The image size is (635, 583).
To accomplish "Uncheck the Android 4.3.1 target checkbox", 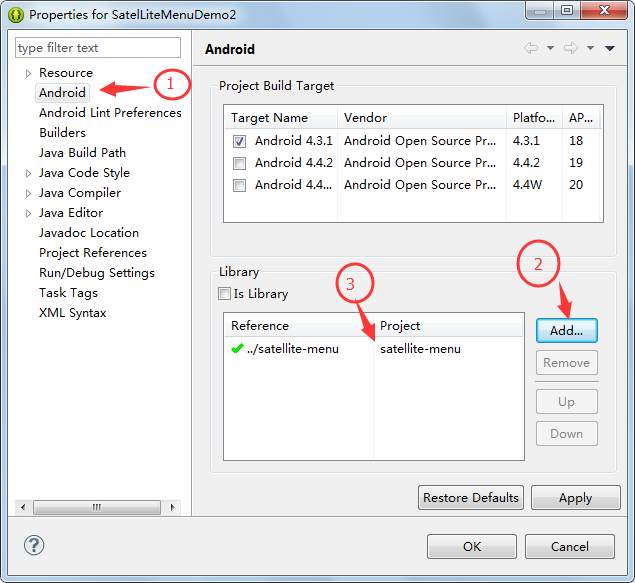I will click(239, 141).
